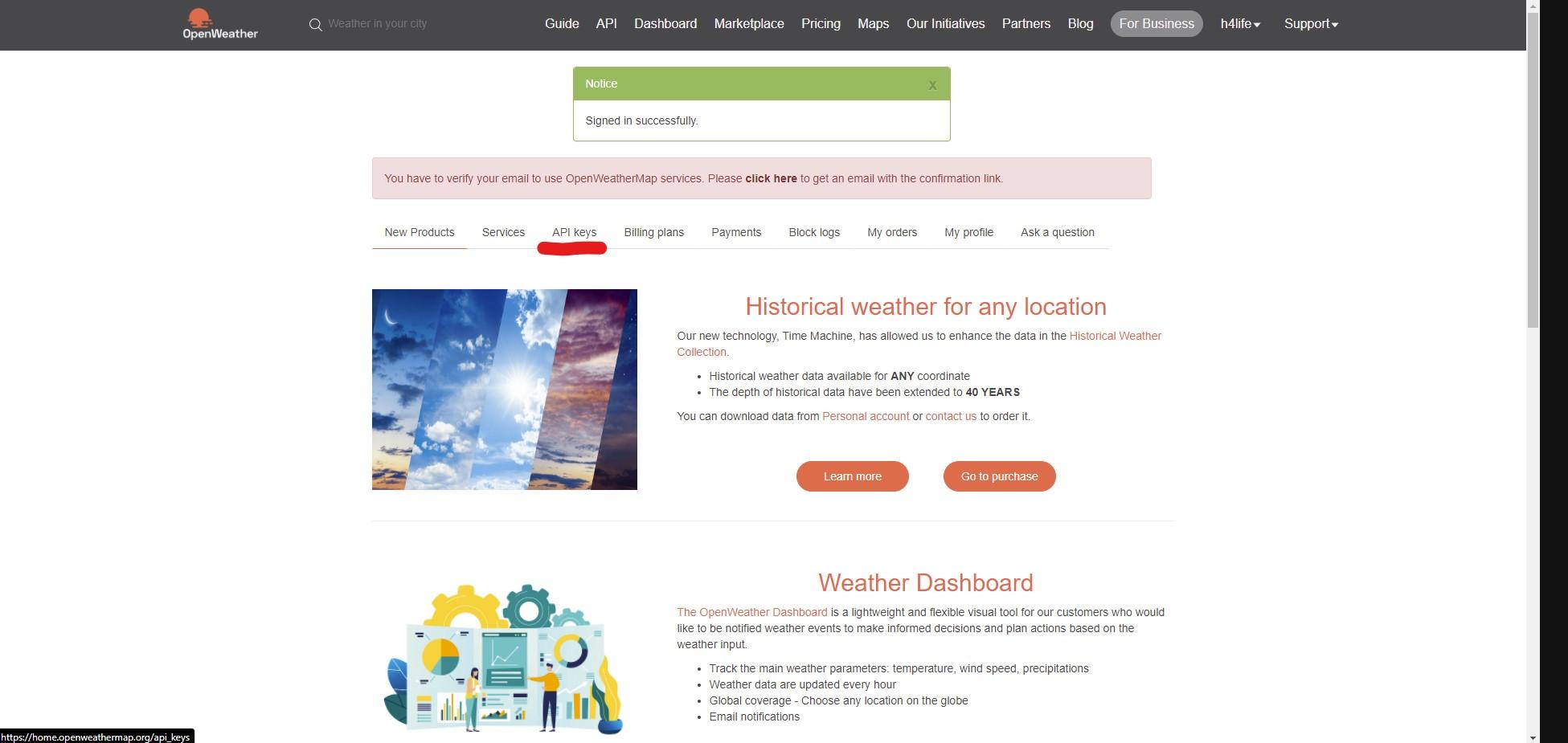Screen dimensions: 1568x743
Task: Click the 'Email notifications' bullet text
Action: (x=754, y=716)
